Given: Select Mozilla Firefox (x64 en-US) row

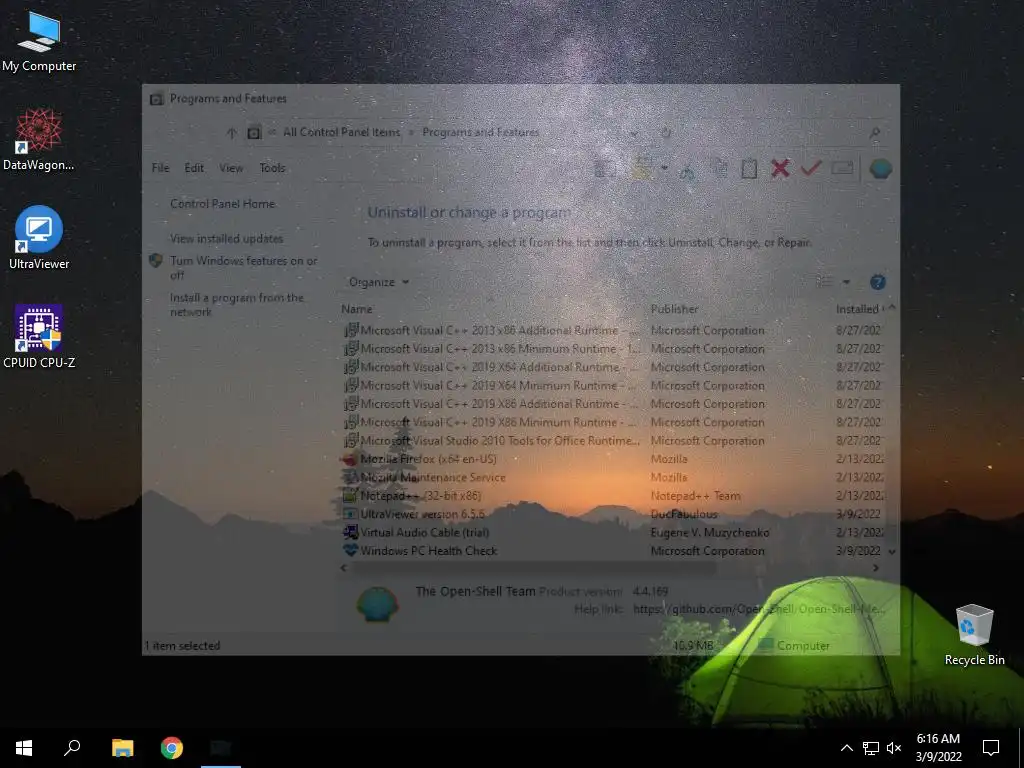Looking at the screenshot, I should [x=613, y=459].
